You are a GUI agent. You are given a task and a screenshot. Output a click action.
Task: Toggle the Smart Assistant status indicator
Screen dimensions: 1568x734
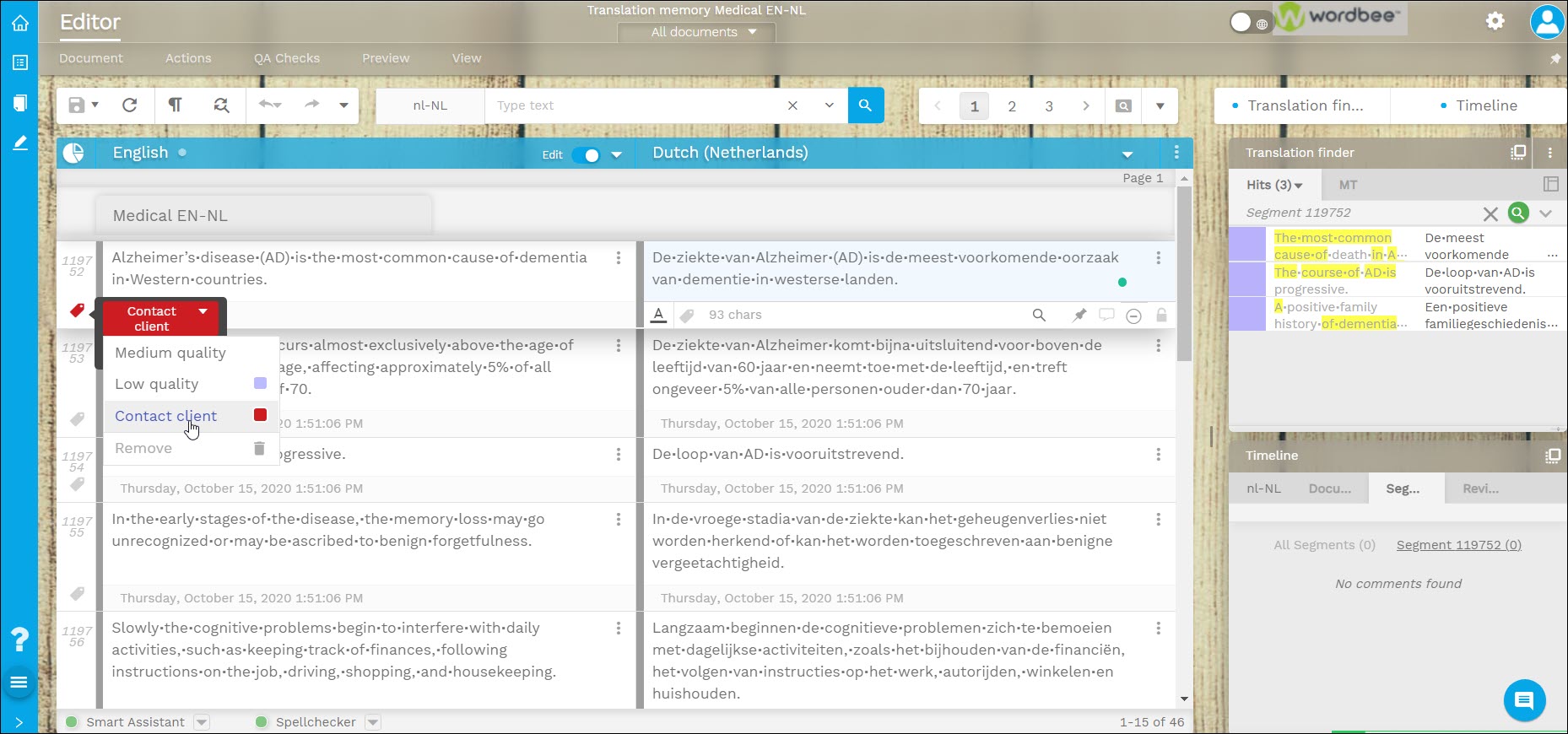73,722
